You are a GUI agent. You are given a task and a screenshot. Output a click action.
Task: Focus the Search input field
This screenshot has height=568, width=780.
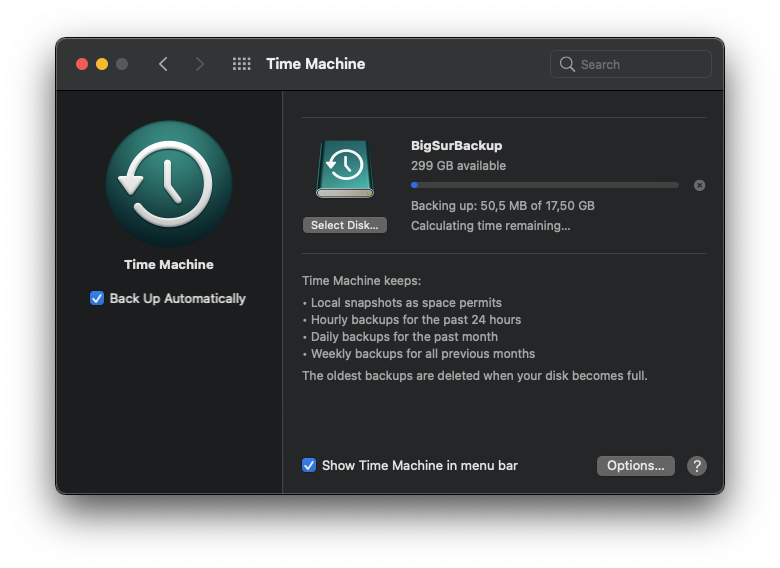click(x=631, y=64)
